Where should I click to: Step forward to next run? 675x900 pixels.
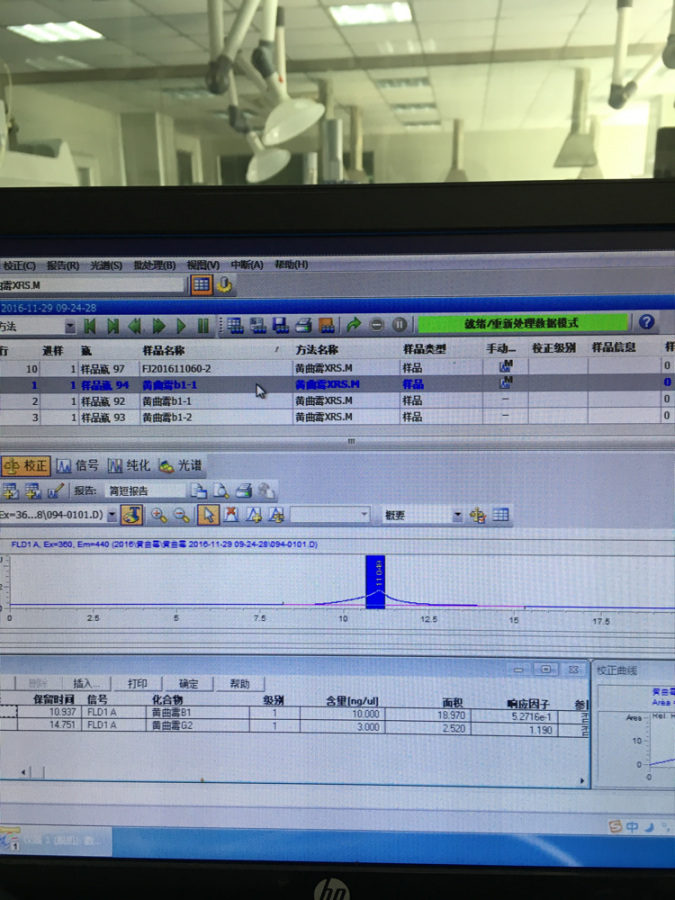pyautogui.click(x=158, y=326)
